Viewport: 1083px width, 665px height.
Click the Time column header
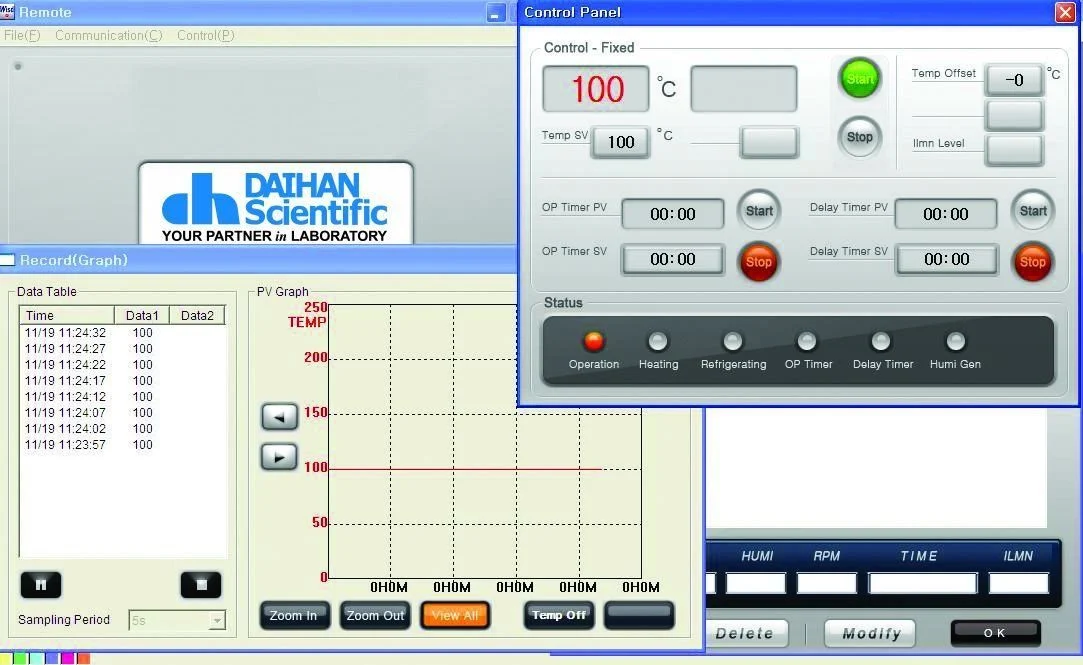coord(66,316)
